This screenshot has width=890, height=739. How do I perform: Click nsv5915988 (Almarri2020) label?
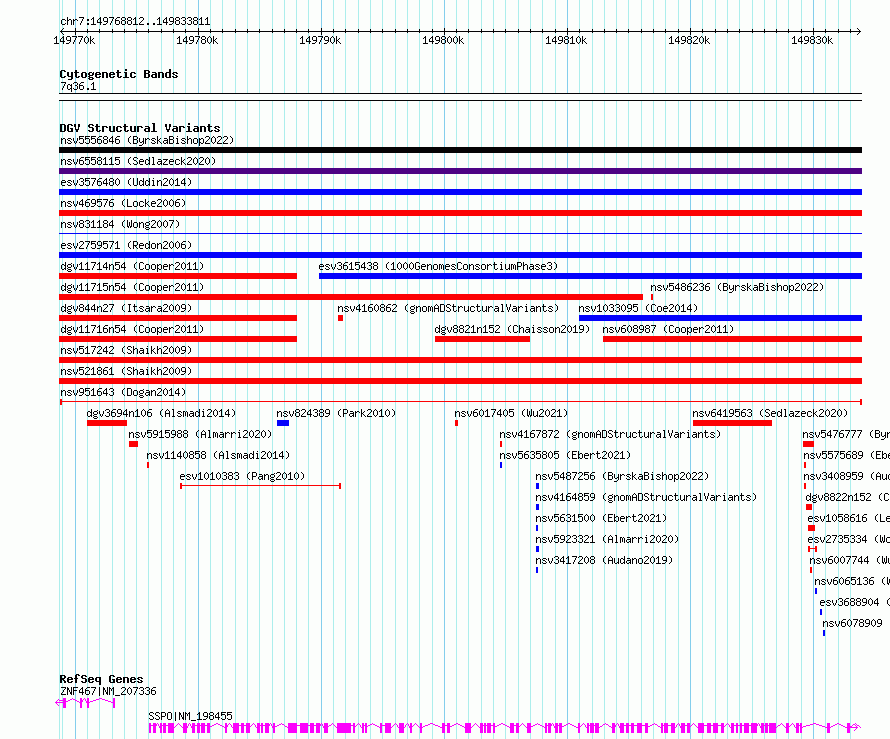[200, 434]
